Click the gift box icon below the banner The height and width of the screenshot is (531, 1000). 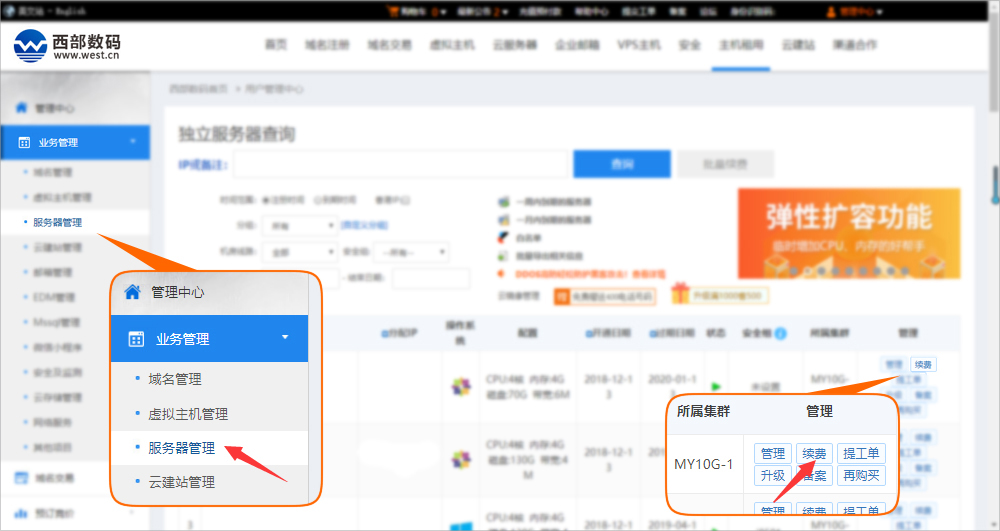coord(681,295)
